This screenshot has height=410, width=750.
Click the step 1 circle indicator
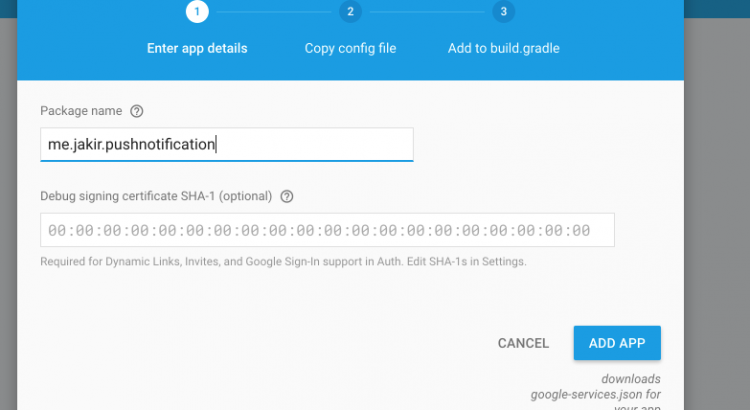197,12
